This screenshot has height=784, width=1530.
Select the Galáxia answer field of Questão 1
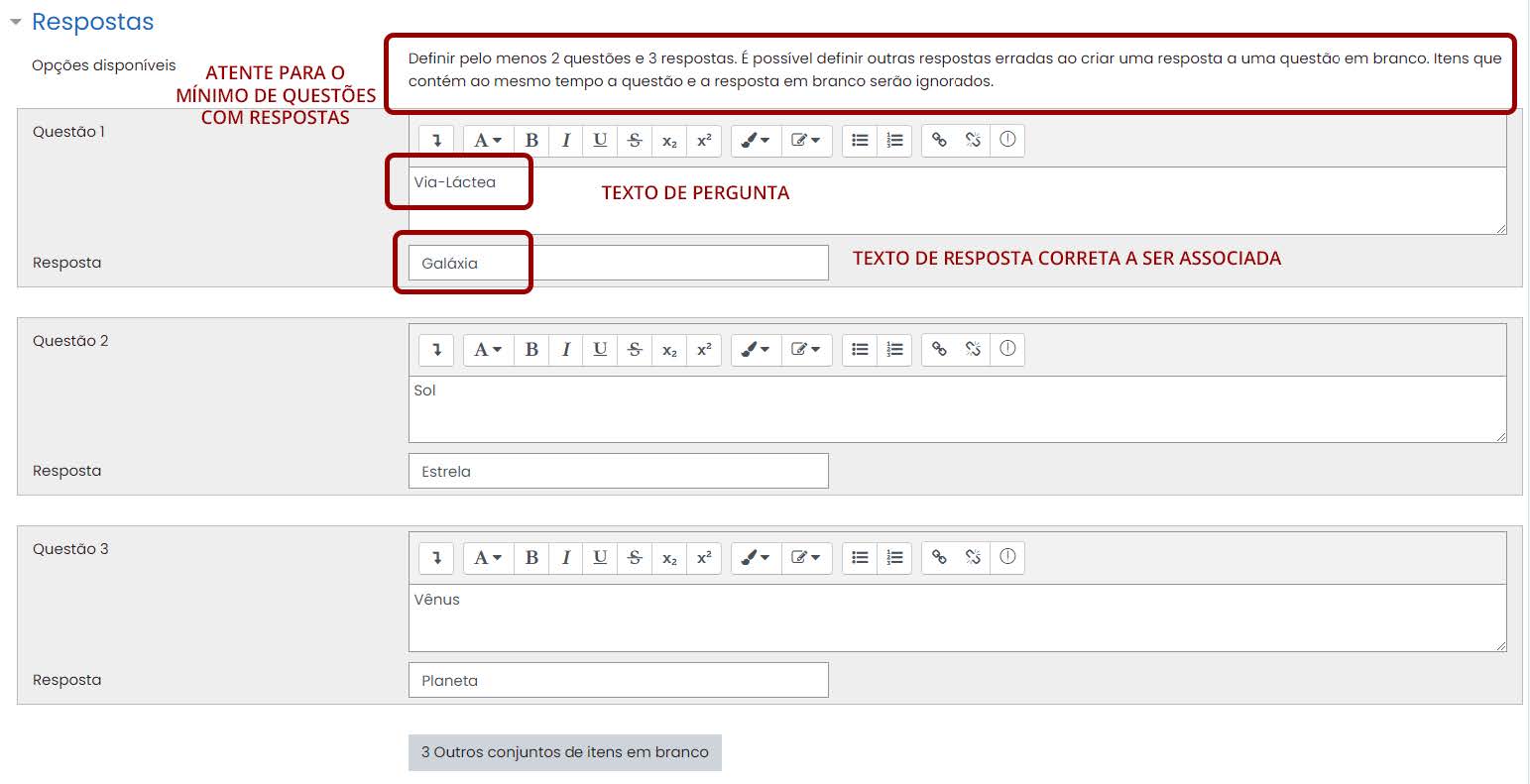[x=618, y=262]
